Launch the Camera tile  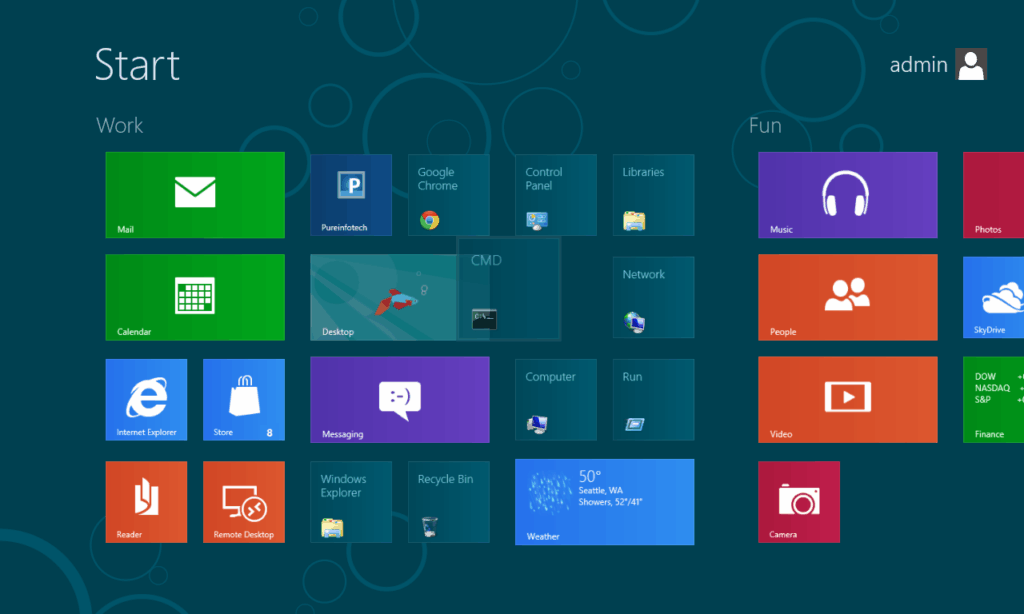click(x=799, y=502)
